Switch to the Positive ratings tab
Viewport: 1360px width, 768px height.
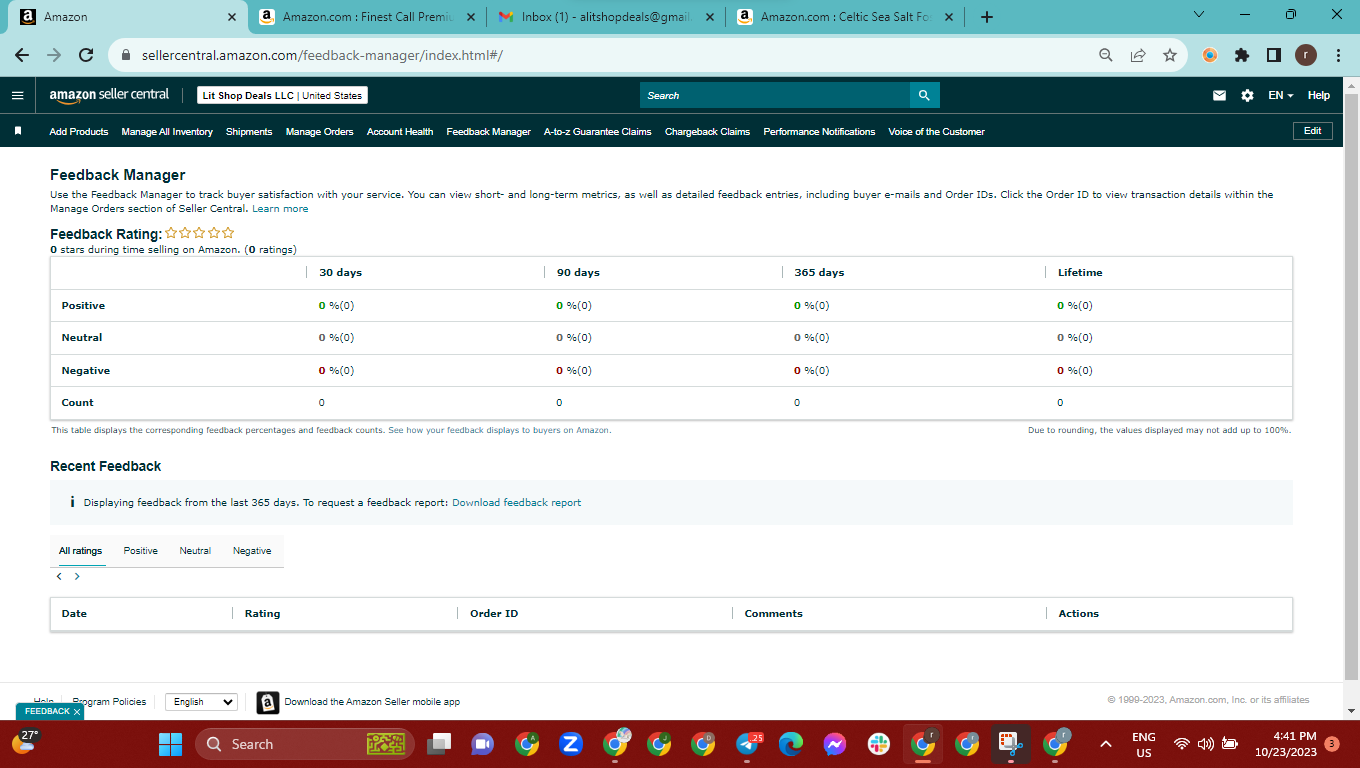click(x=141, y=551)
